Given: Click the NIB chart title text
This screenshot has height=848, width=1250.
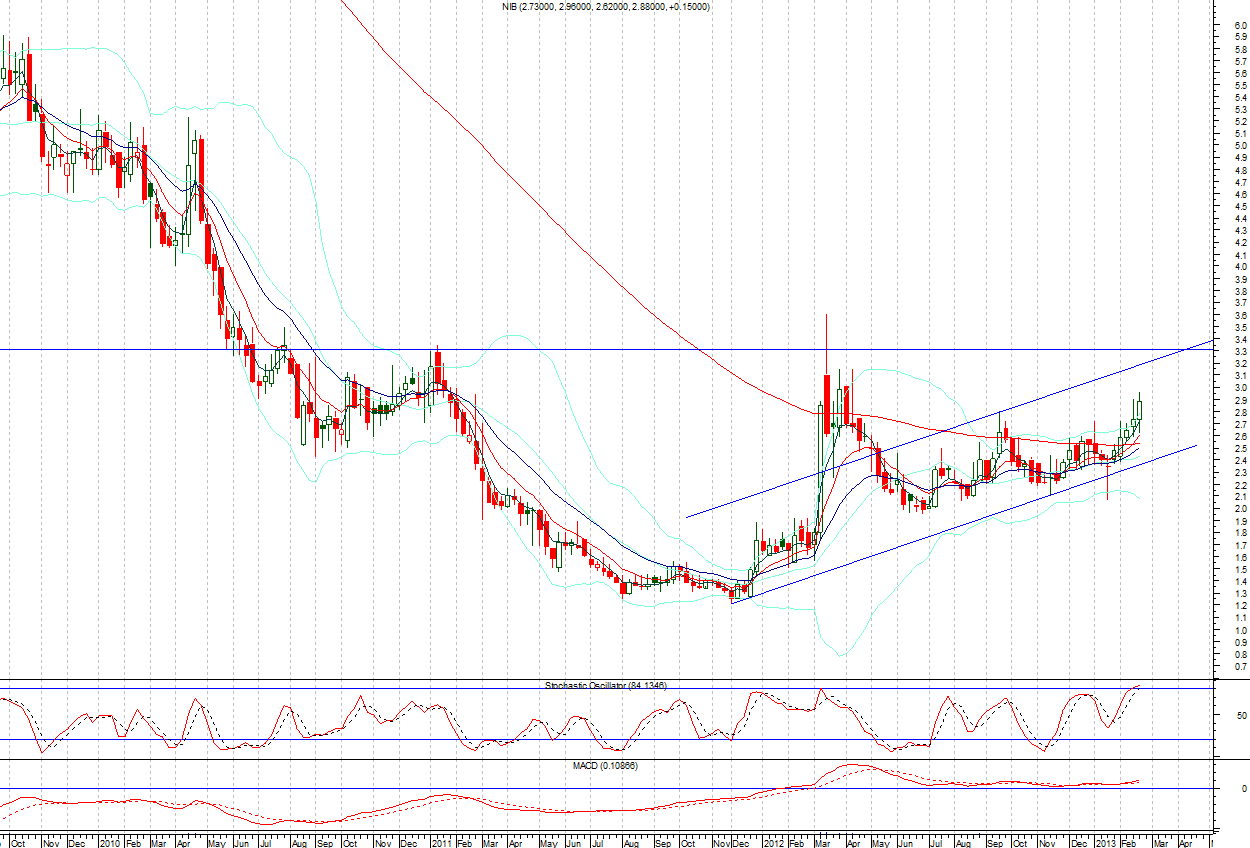Looking at the screenshot, I should [x=606, y=7].
